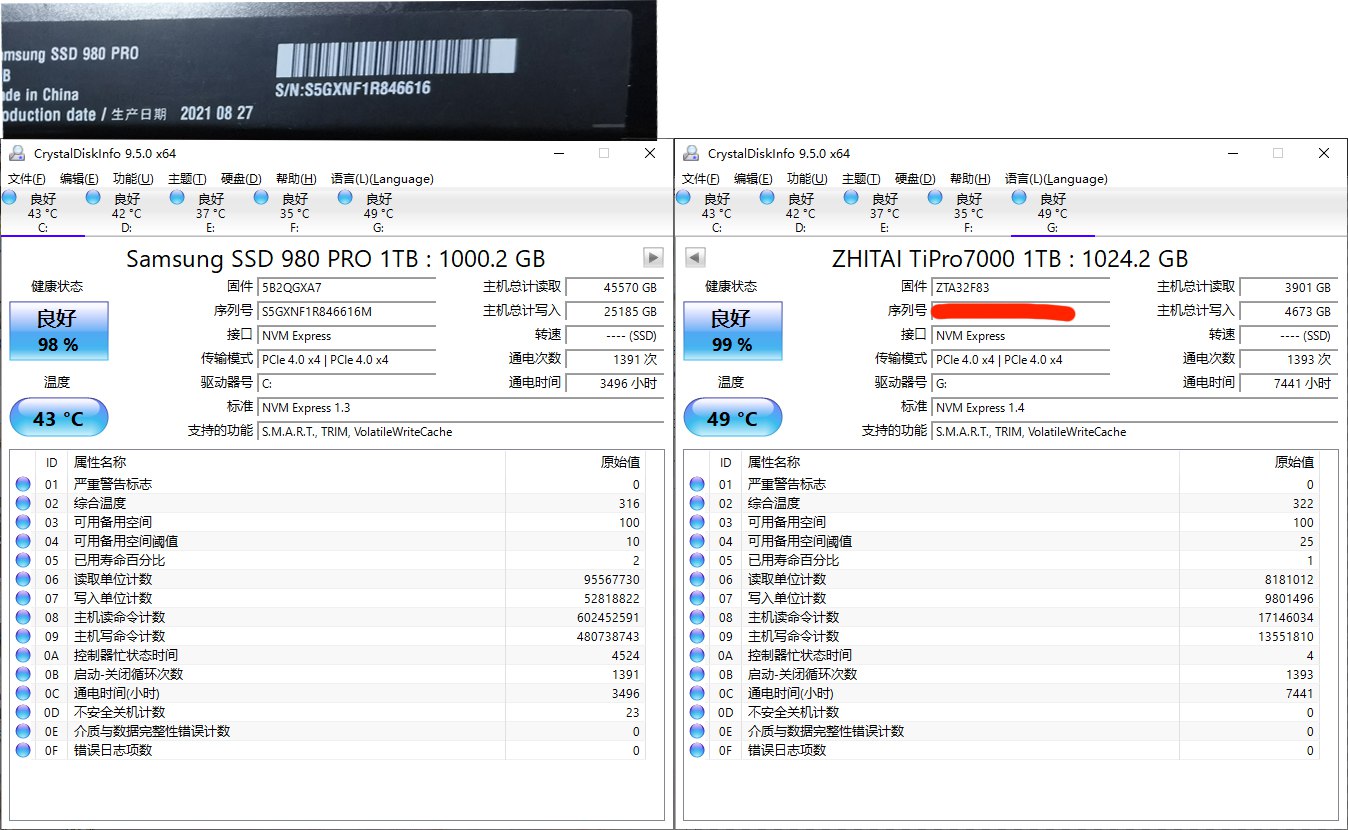
Task: Go to next disk with right arrow button
Action: click(653, 258)
